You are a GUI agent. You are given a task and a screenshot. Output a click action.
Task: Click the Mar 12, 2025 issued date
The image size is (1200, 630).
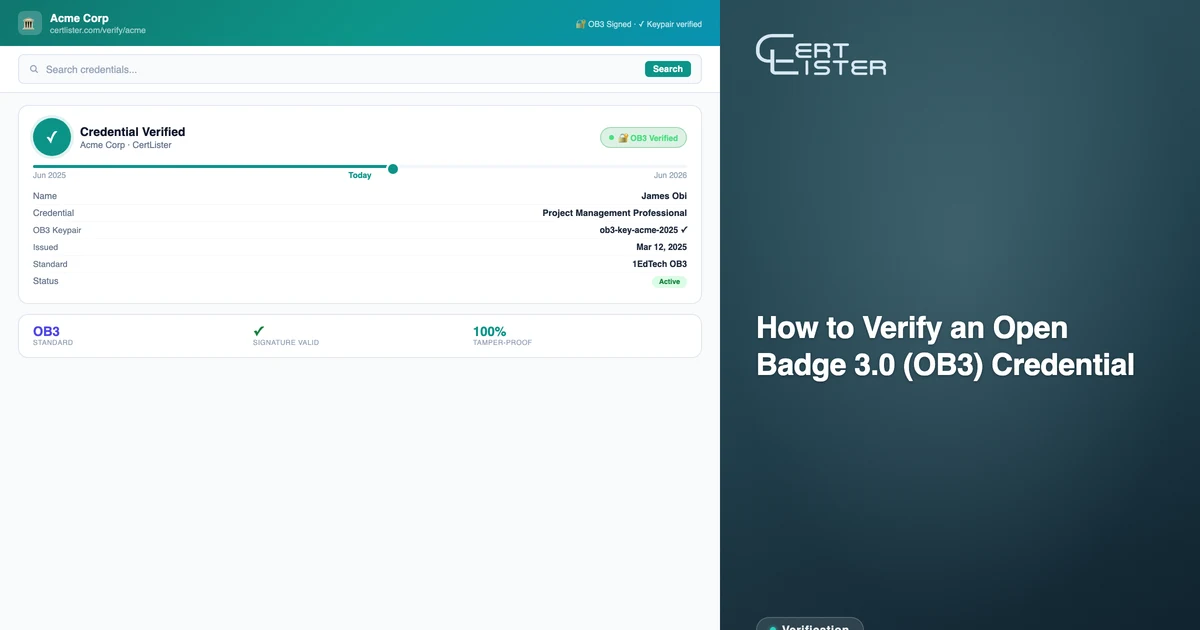(662, 247)
